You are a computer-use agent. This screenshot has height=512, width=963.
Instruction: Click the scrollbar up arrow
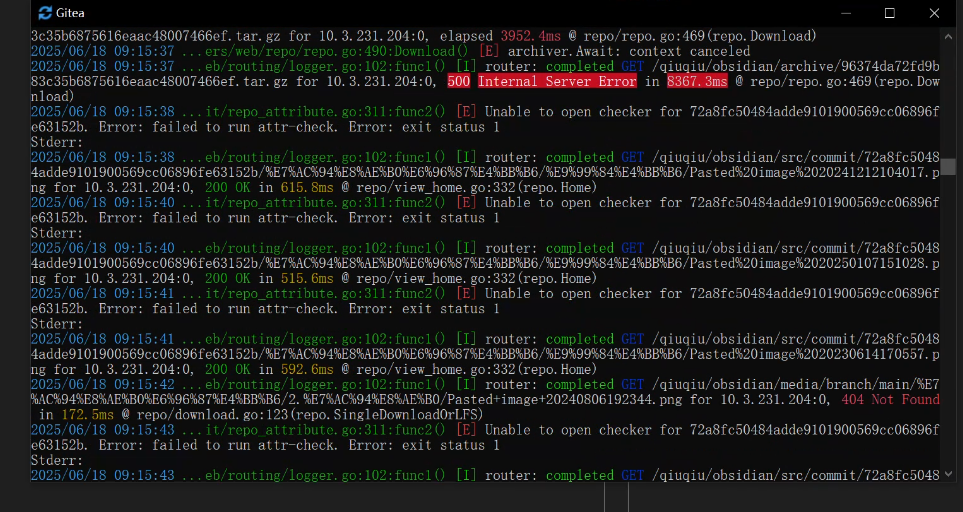coord(948,34)
